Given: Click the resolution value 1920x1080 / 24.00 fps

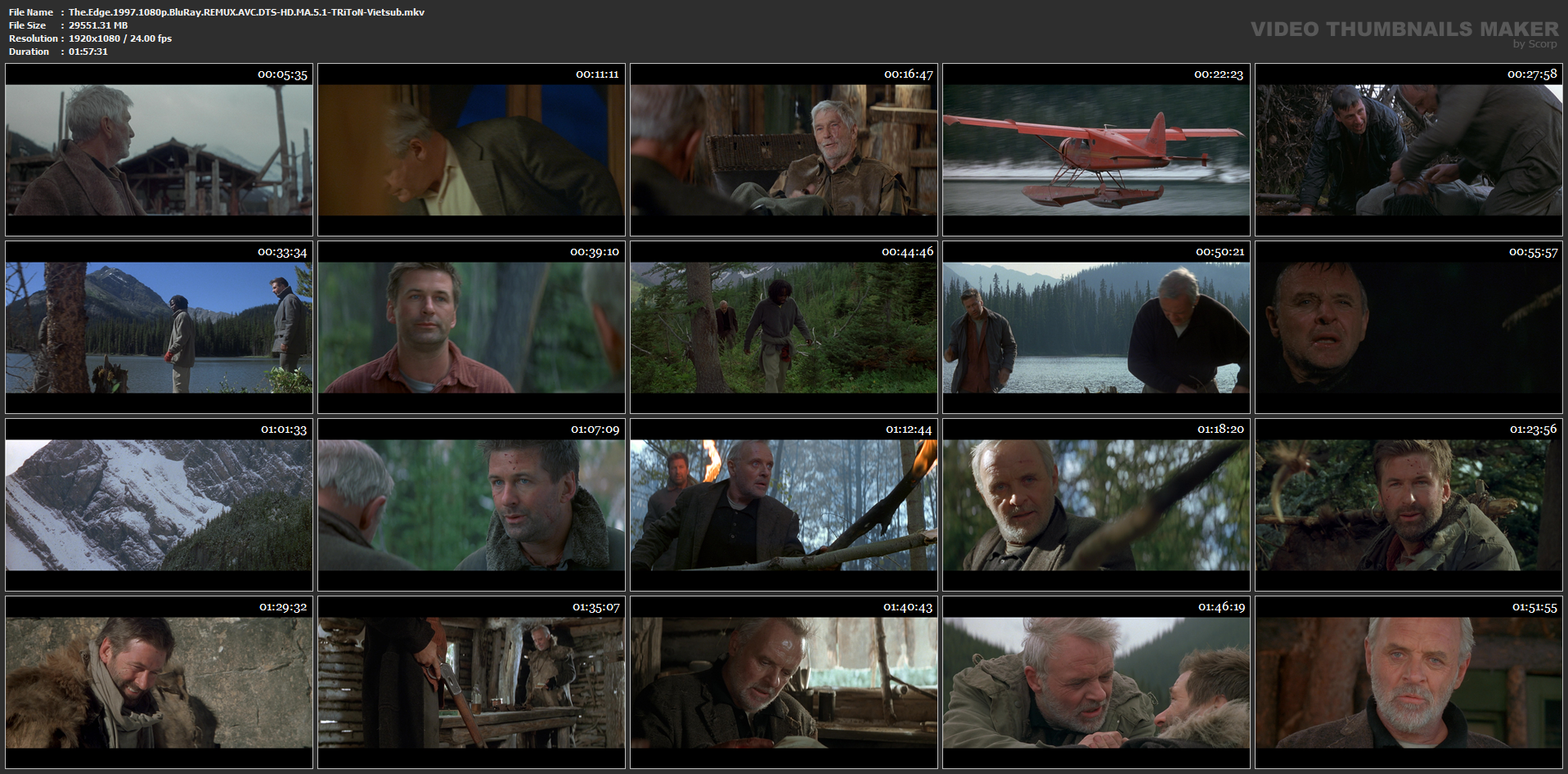Looking at the screenshot, I should point(120,38).
